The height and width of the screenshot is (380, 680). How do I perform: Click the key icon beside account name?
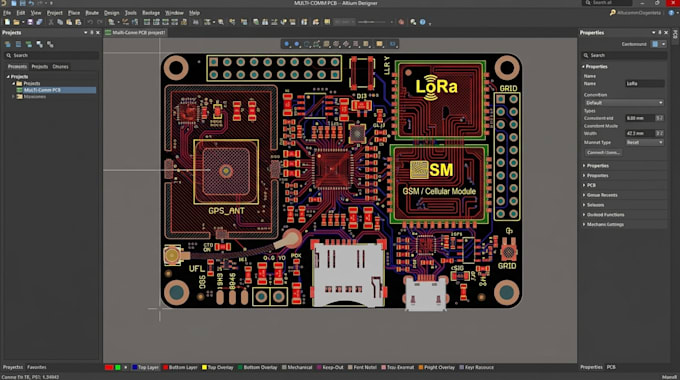tap(612, 13)
